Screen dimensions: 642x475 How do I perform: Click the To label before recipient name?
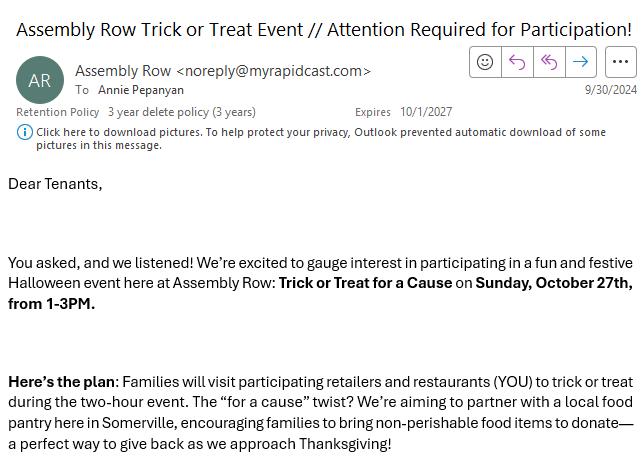tap(82, 90)
